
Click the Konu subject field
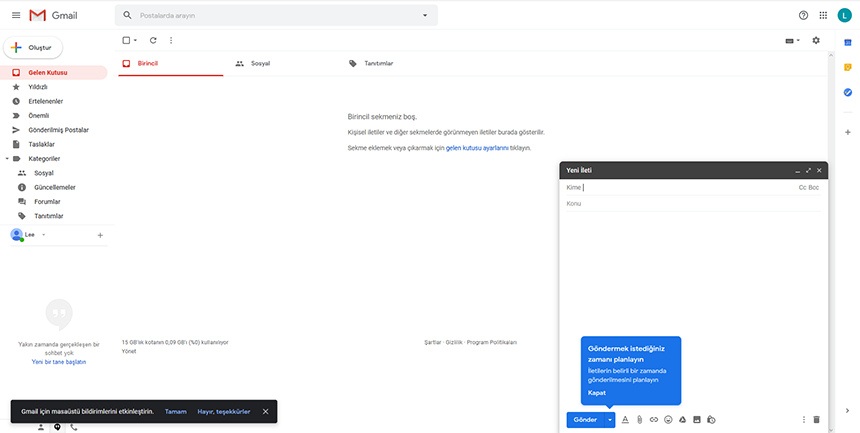(693, 204)
